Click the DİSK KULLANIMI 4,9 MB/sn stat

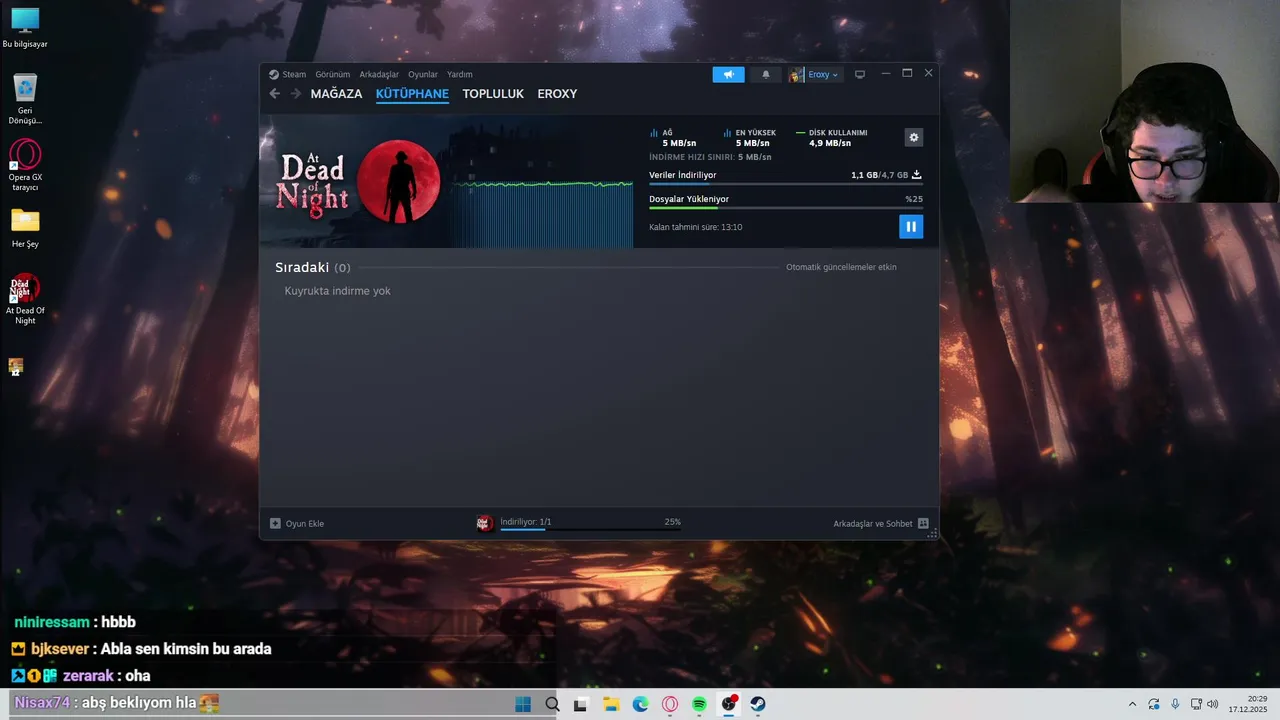click(x=832, y=138)
